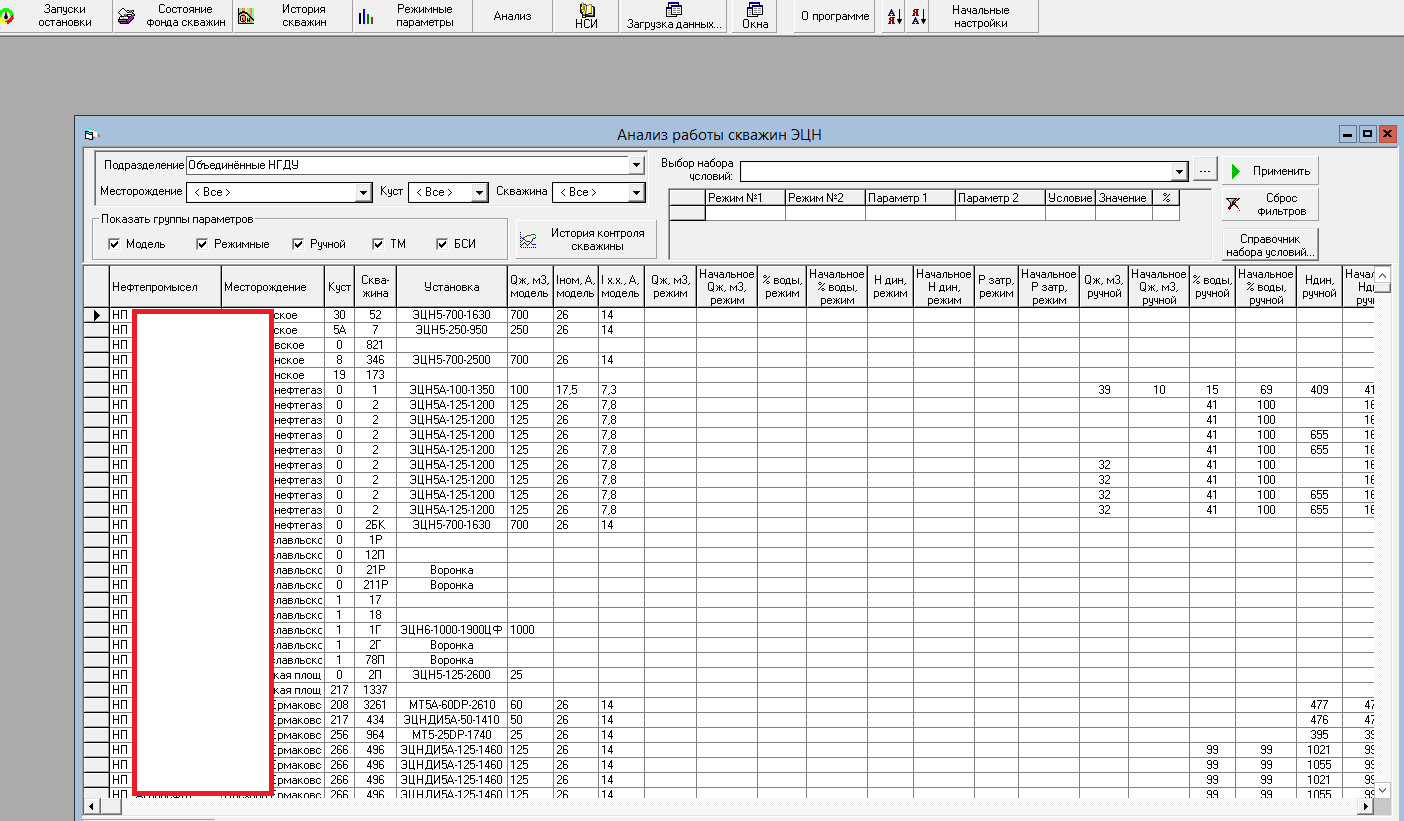Screen dimensions: 1404x821
Task: Click the Р затр, режим column header
Action: point(996,287)
